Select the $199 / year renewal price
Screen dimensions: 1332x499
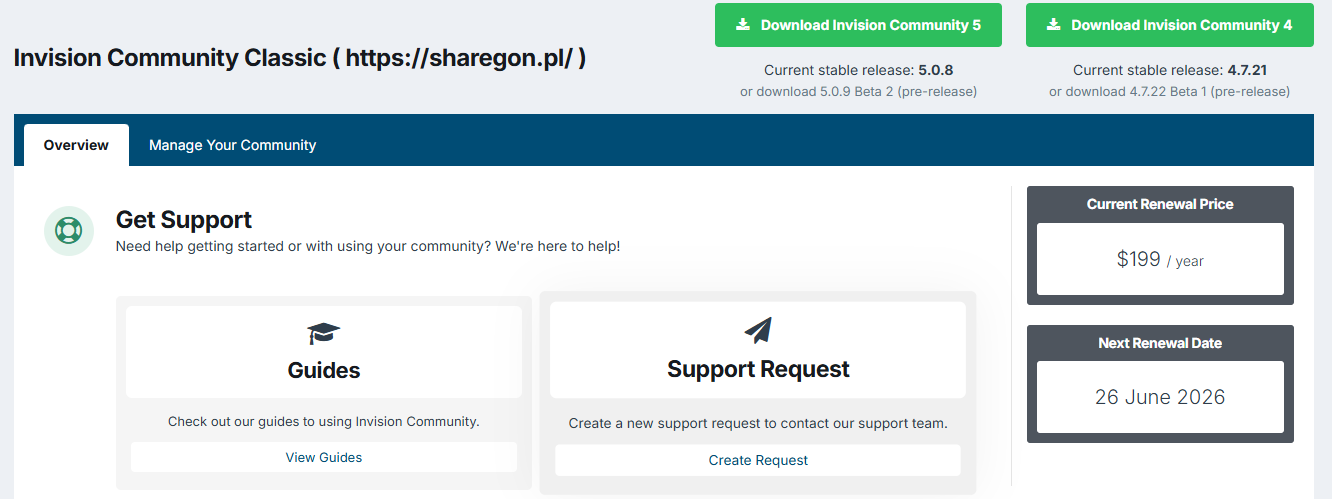pyautogui.click(x=1160, y=260)
